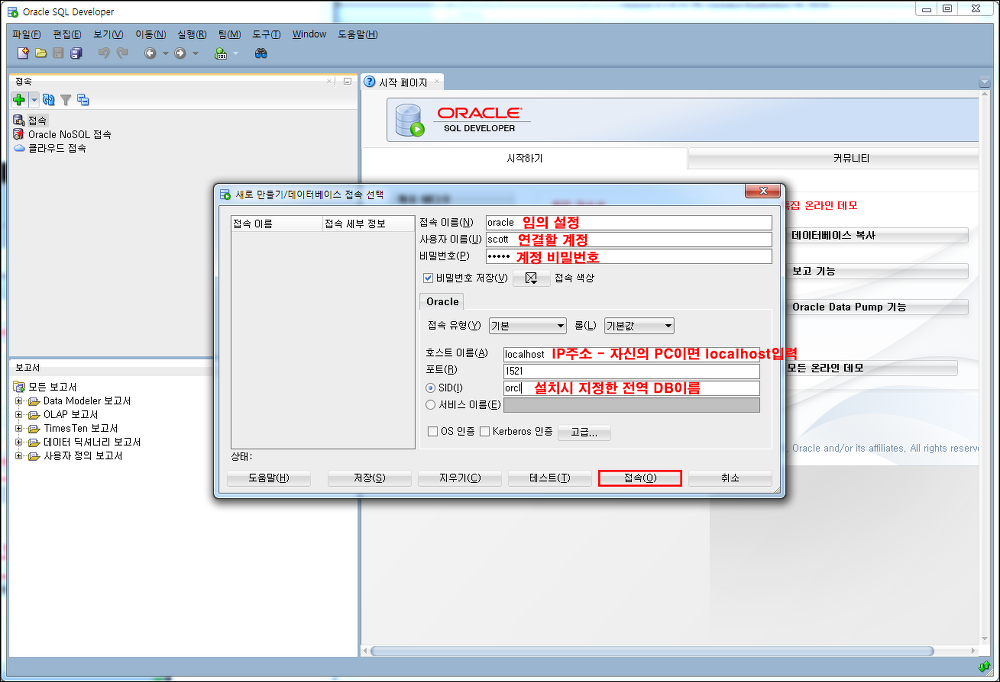
Task: Click the Save All toolbar icon
Action: point(77,53)
